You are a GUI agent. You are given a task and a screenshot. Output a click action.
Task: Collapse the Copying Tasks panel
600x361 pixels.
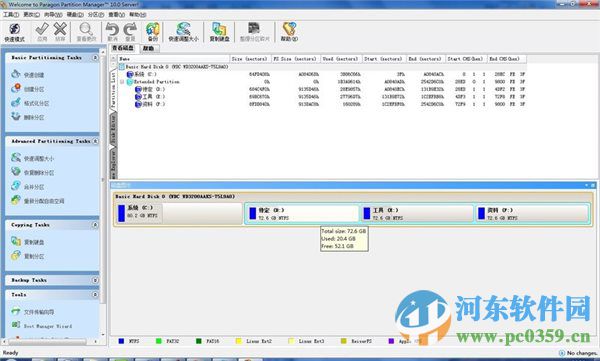click(x=95, y=225)
